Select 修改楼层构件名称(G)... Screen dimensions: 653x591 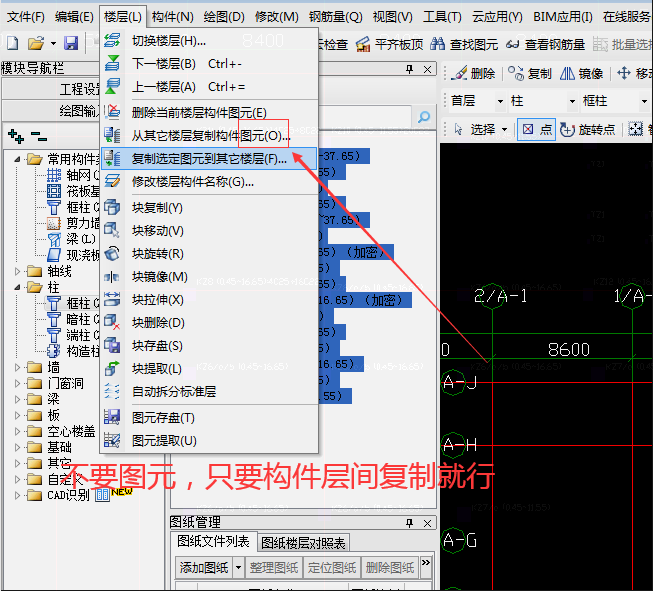click(x=209, y=182)
